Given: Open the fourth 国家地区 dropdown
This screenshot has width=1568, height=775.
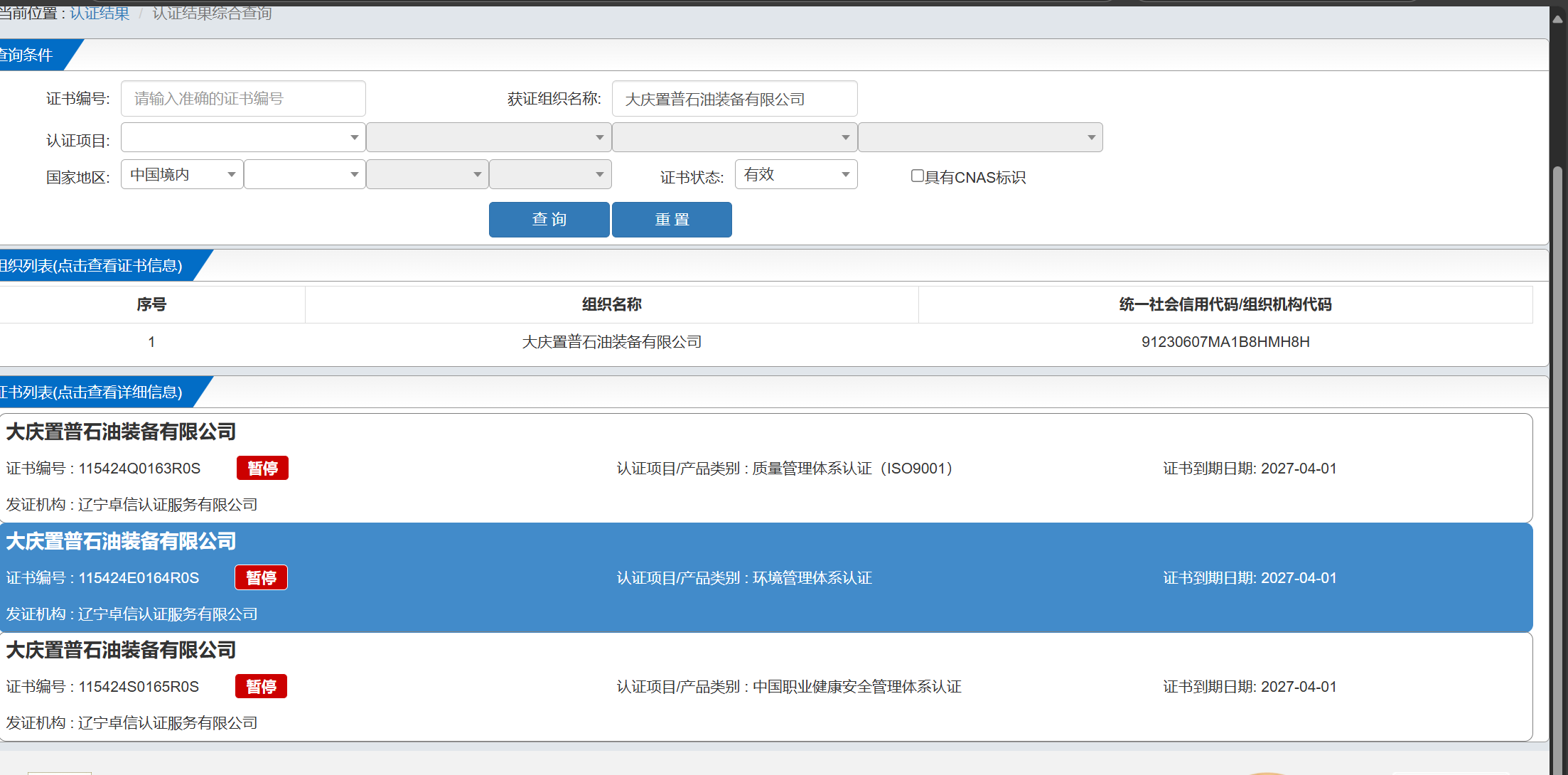Looking at the screenshot, I should click(x=550, y=174).
